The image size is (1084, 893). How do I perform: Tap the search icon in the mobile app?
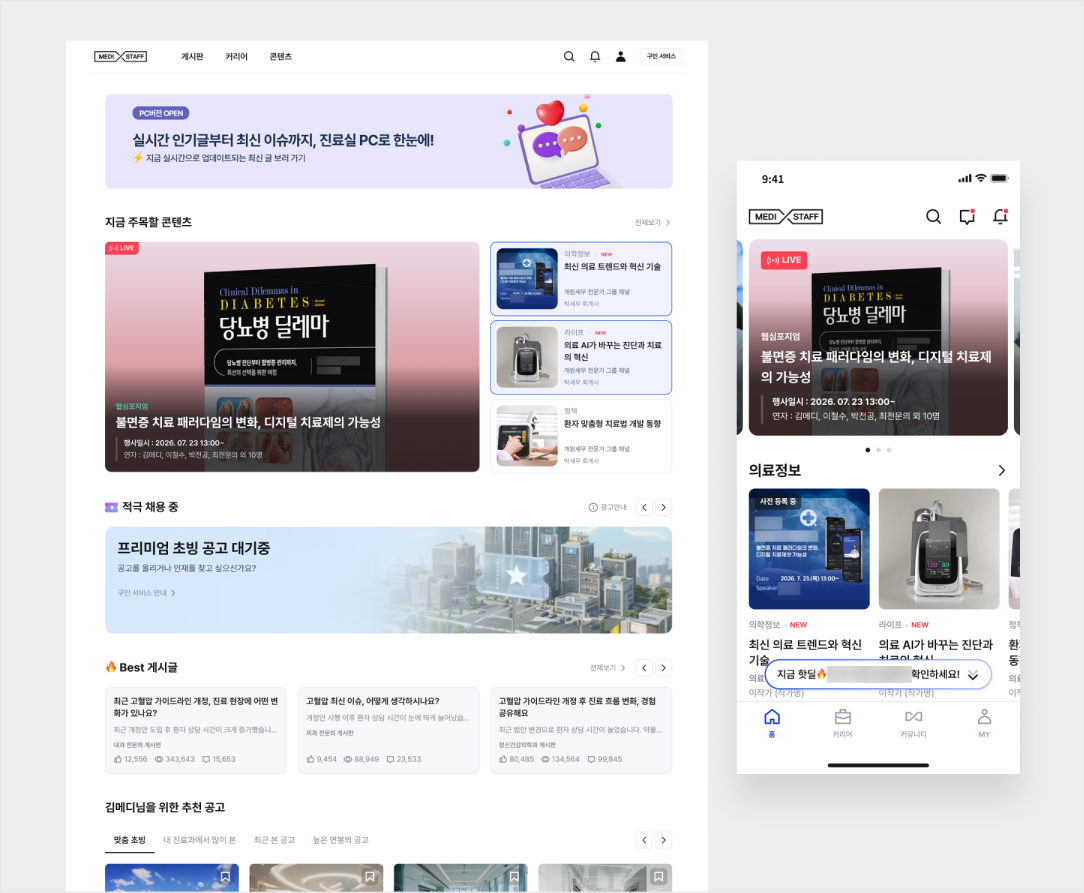(933, 217)
